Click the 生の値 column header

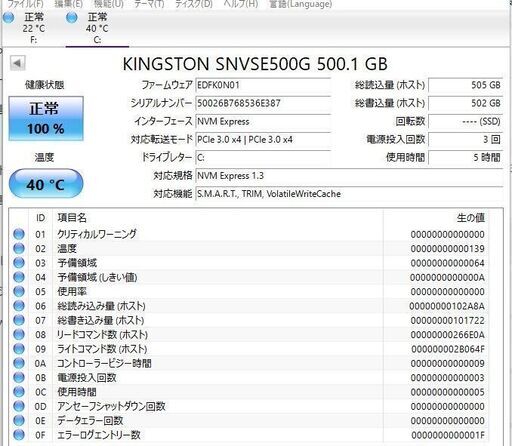[x=471, y=218]
